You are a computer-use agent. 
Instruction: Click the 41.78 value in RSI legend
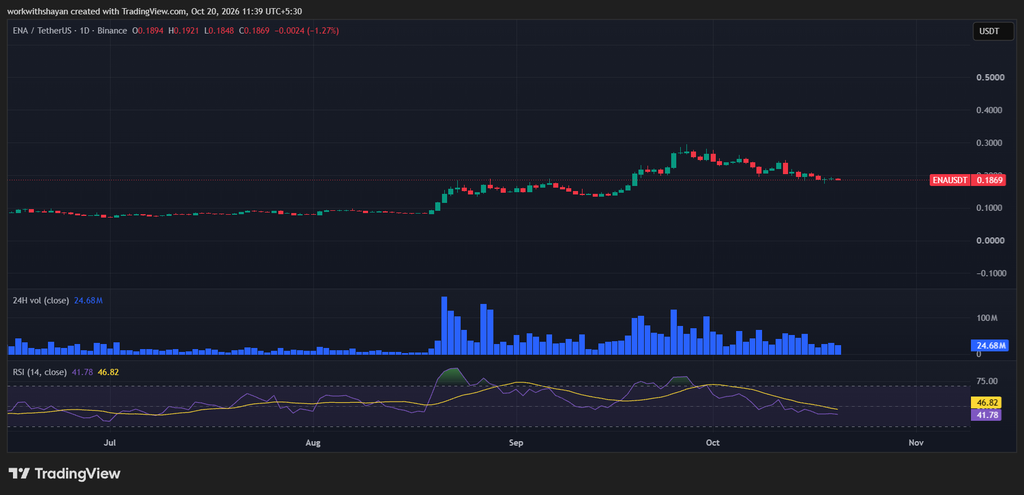(82, 372)
